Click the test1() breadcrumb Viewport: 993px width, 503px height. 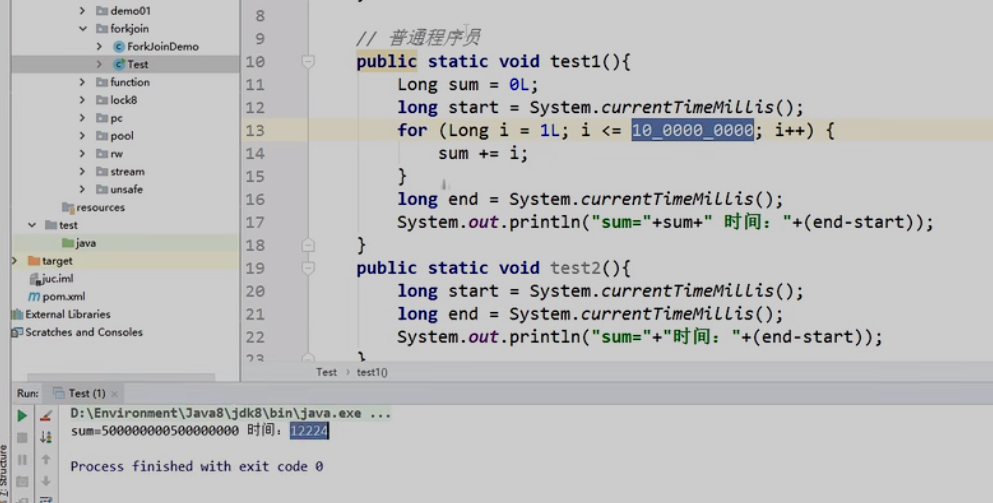point(372,372)
